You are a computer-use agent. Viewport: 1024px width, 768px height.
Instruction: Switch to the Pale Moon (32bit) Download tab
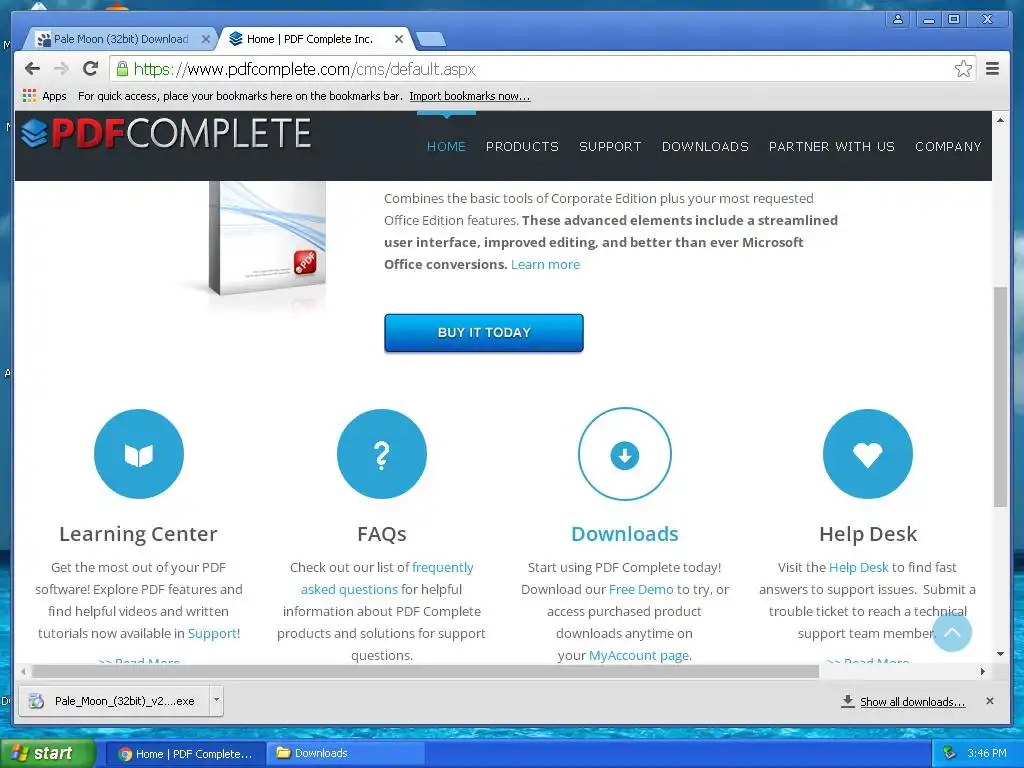point(120,39)
